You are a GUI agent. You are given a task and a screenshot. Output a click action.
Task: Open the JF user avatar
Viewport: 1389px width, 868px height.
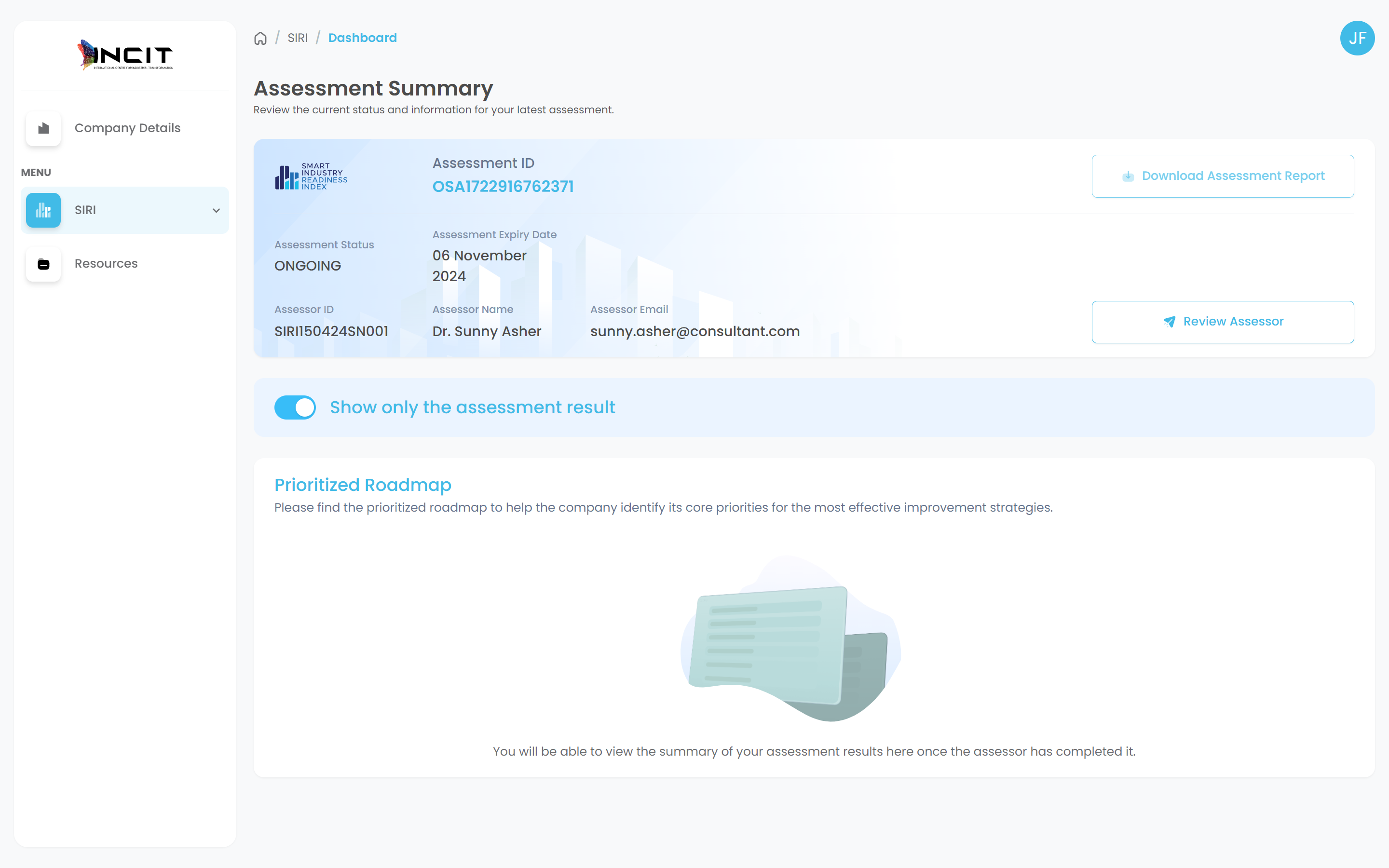point(1357,38)
